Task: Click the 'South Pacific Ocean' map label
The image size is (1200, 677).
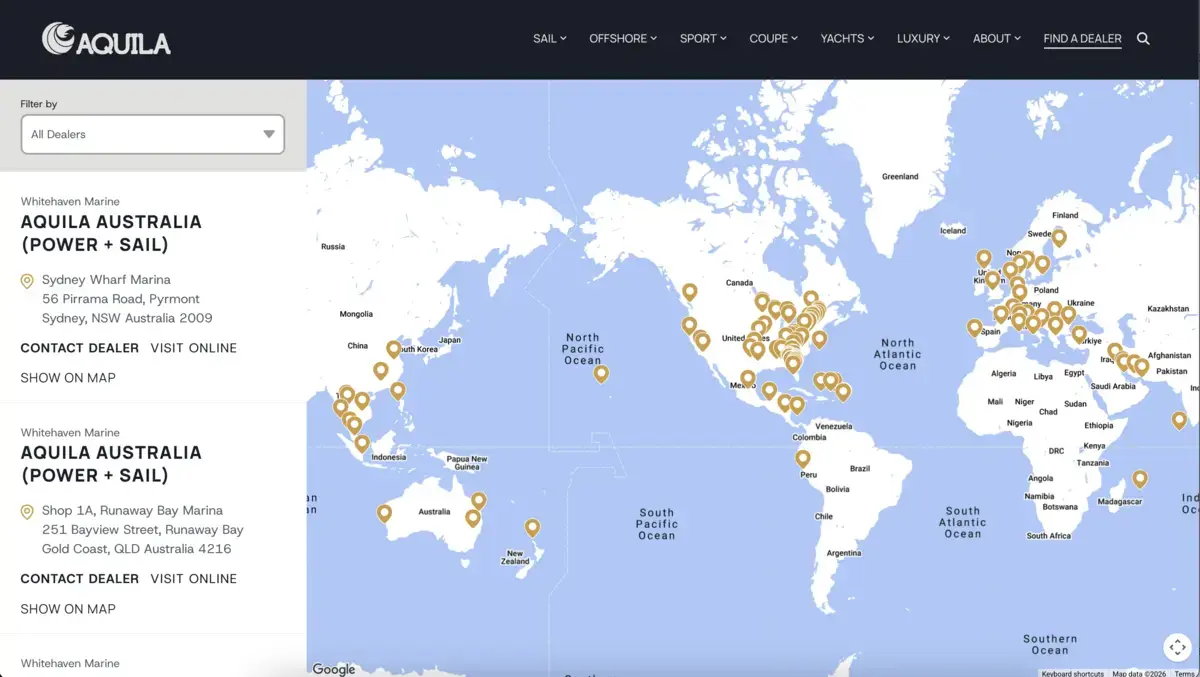Action: coord(657,524)
